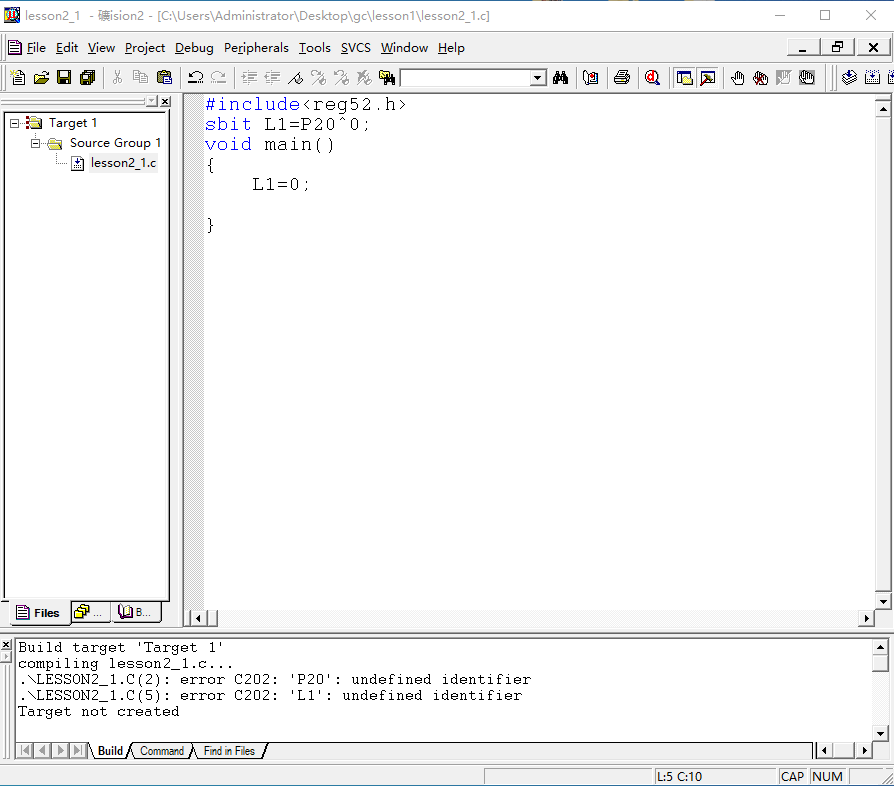This screenshot has width=894, height=786.
Task: Click the output window's scroll up arrow
Action: (x=880, y=647)
